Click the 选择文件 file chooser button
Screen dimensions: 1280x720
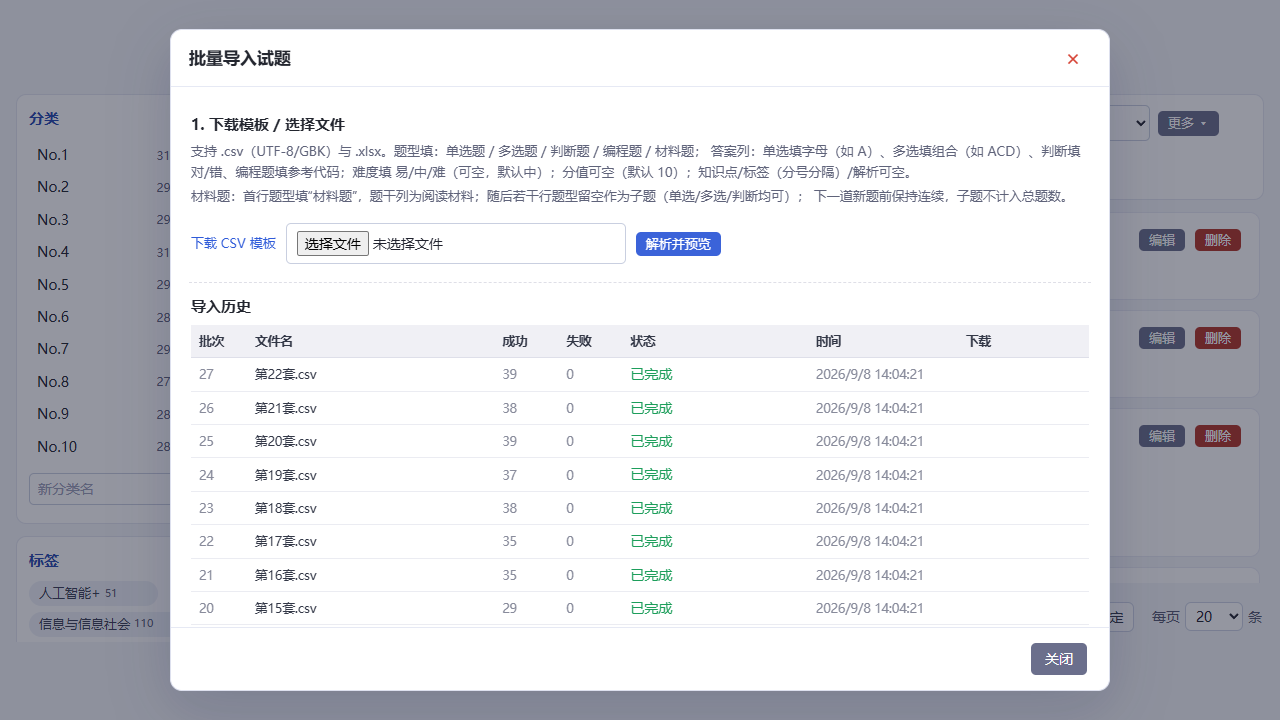click(x=333, y=244)
